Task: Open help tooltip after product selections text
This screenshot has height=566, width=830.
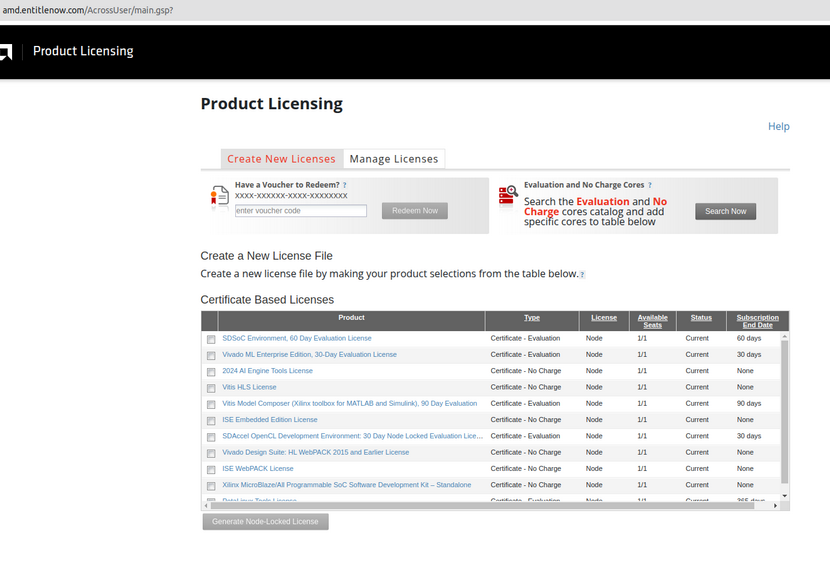Action: (x=582, y=274)
